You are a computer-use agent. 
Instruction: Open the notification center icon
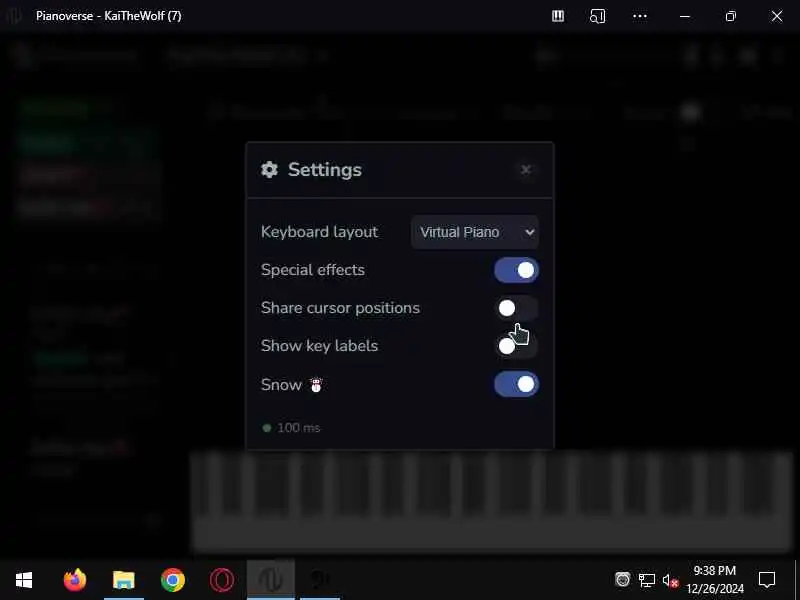[767, 580]
